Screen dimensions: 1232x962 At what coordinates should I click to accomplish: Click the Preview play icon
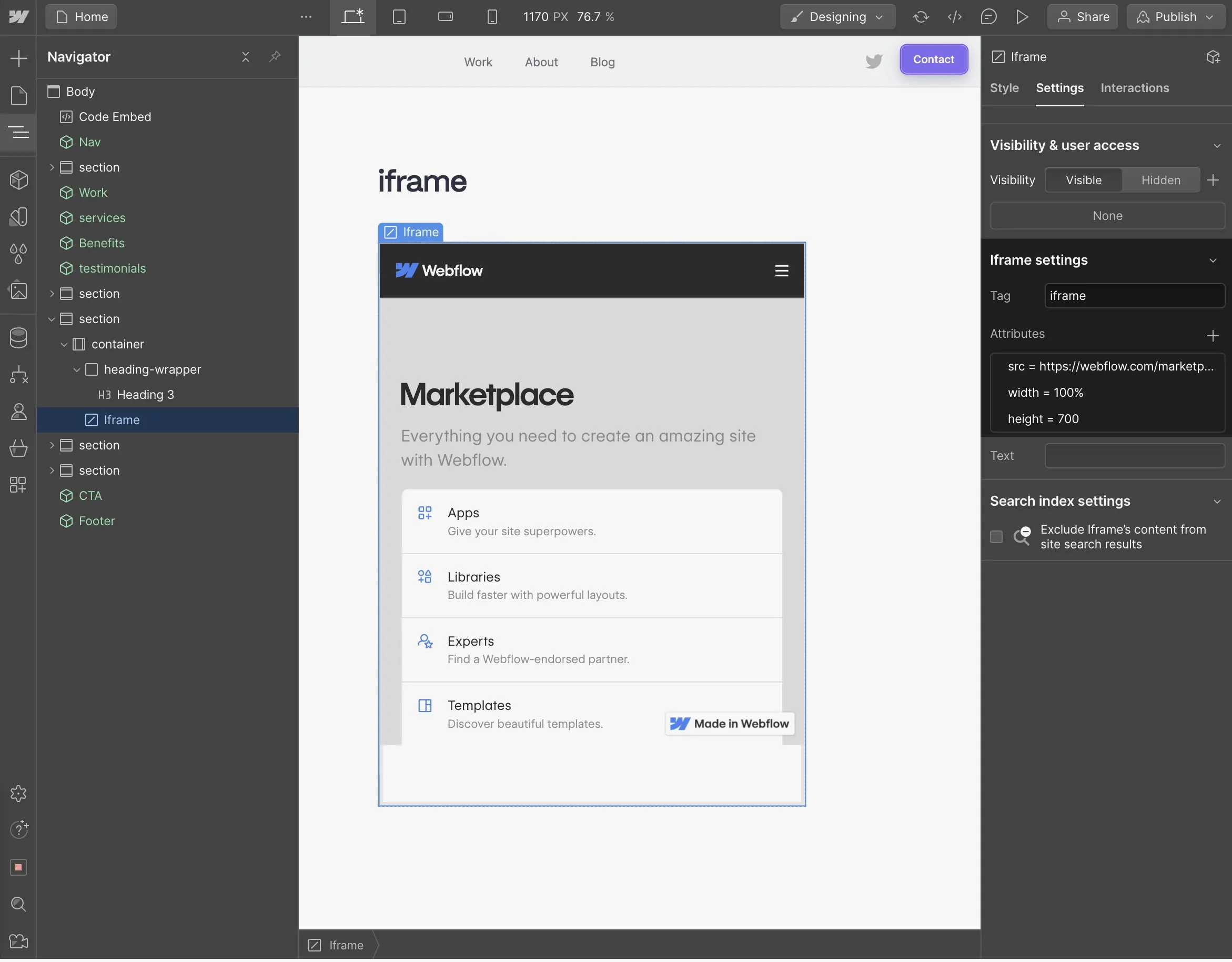click(x=1022, y=17)
